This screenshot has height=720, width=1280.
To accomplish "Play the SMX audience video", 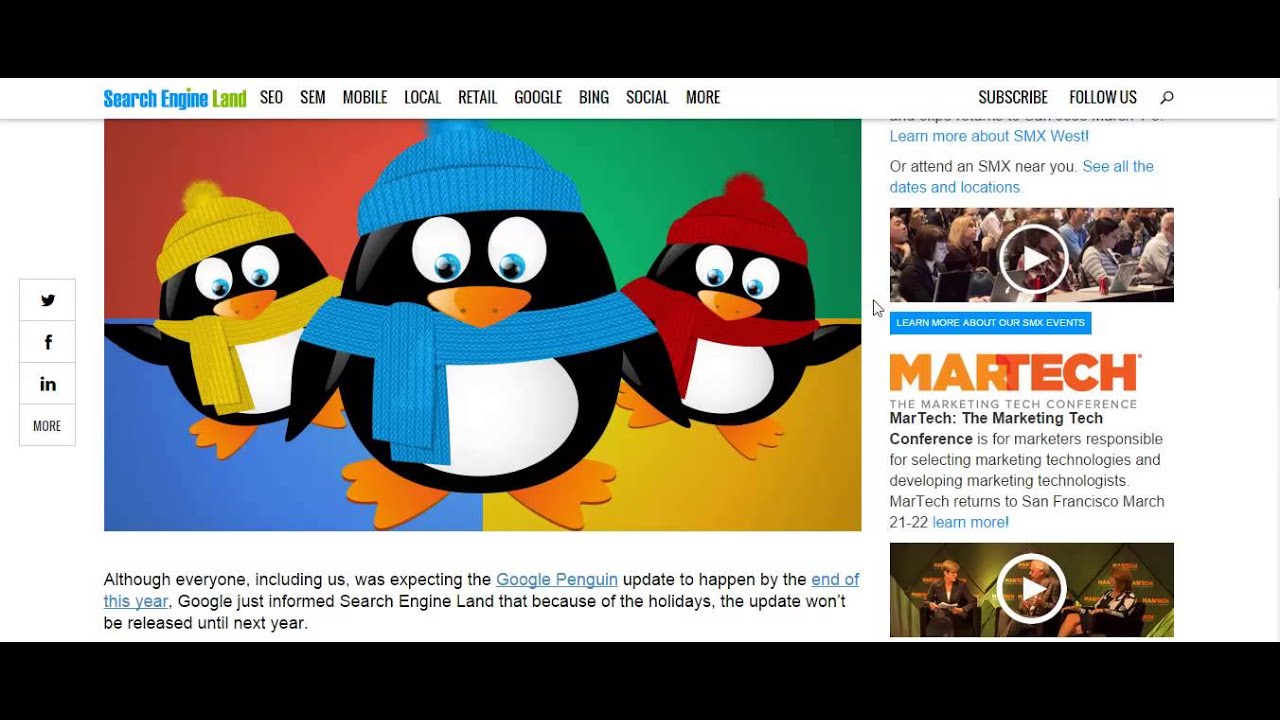I will [1032, 256].
